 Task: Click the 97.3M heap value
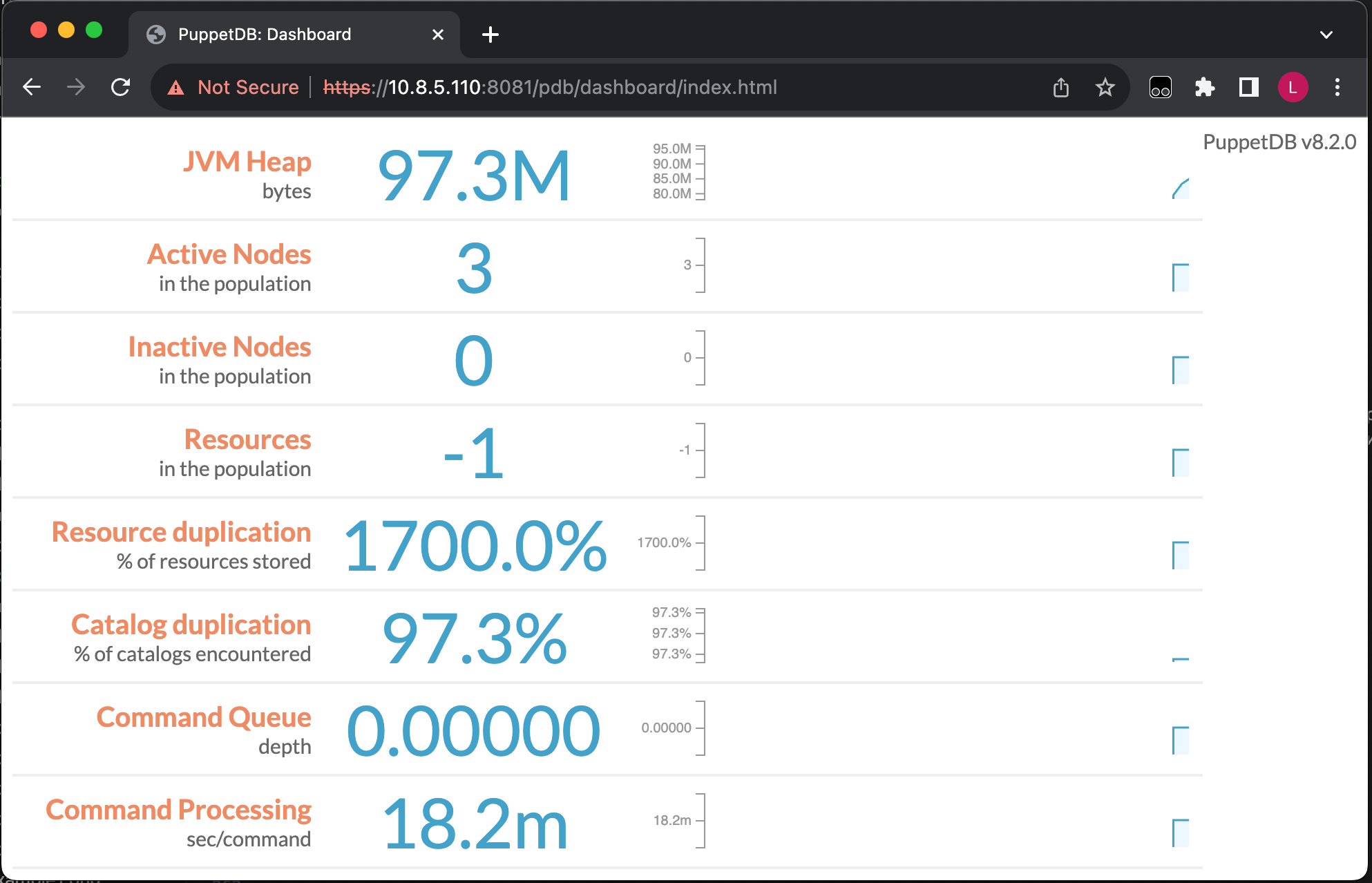coord(475,176)
